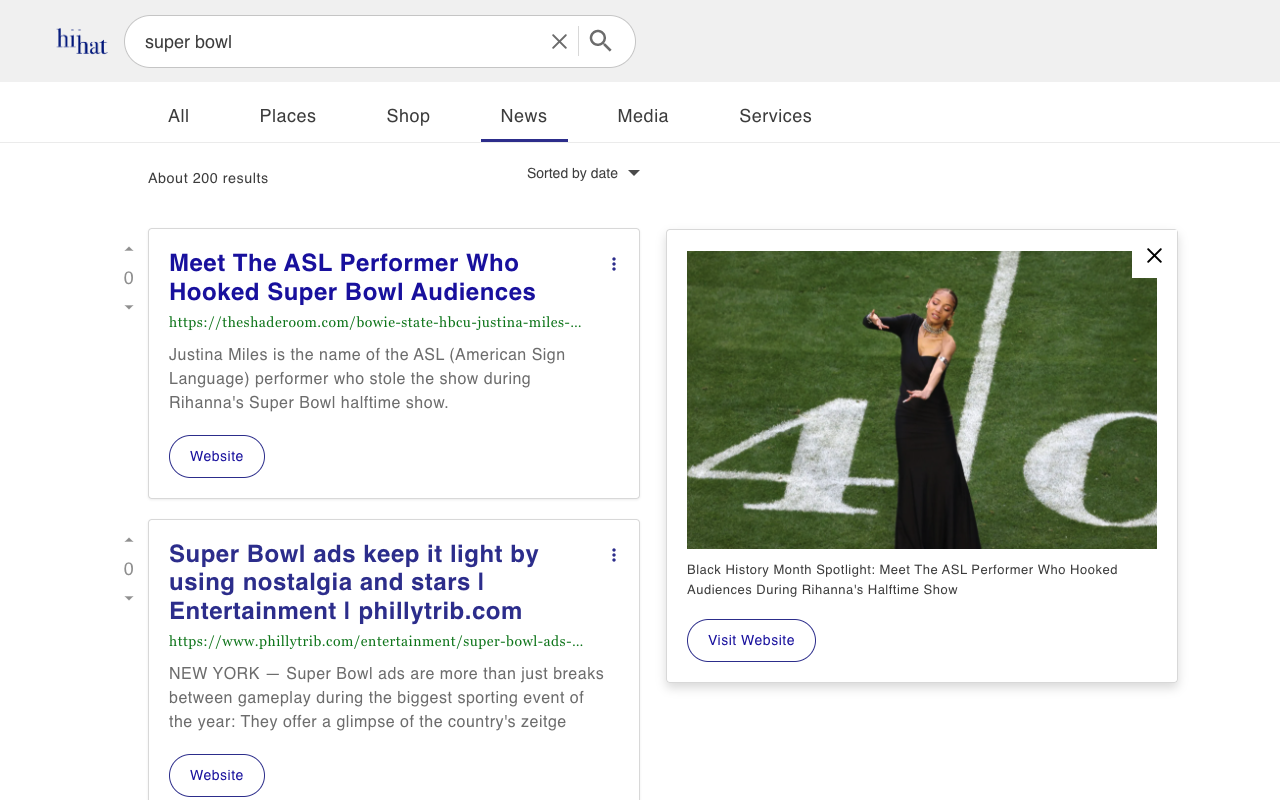Open more options for ASL Performer result
Viewport: 1280px width, 800px height.
[614, 264]
